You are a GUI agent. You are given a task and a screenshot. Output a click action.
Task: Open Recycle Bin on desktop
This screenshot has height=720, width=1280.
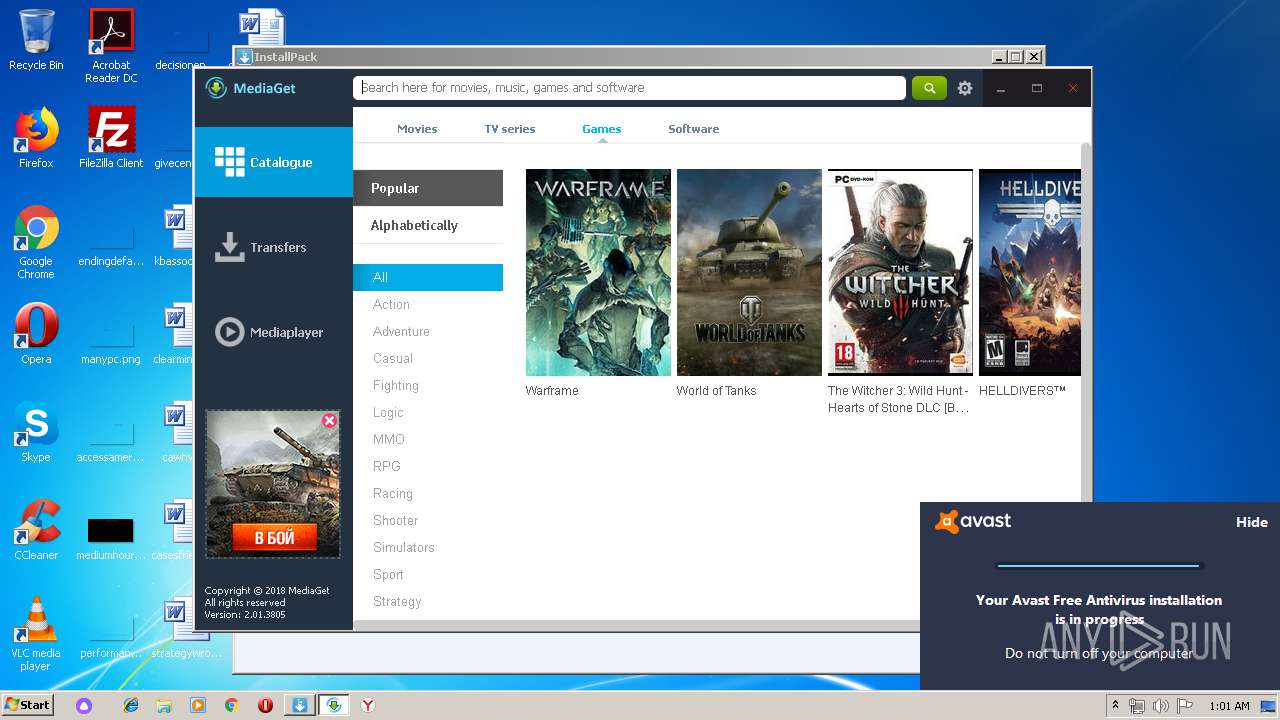click(36, 40)
